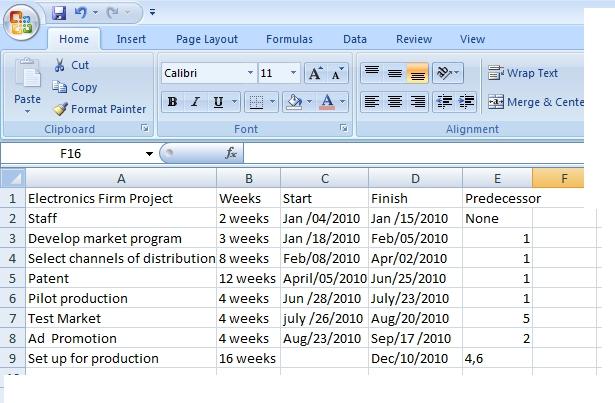This screenshot has width=615, height=403.
Task: Click the Insert Function fx icon
Action: coord(231,153)
